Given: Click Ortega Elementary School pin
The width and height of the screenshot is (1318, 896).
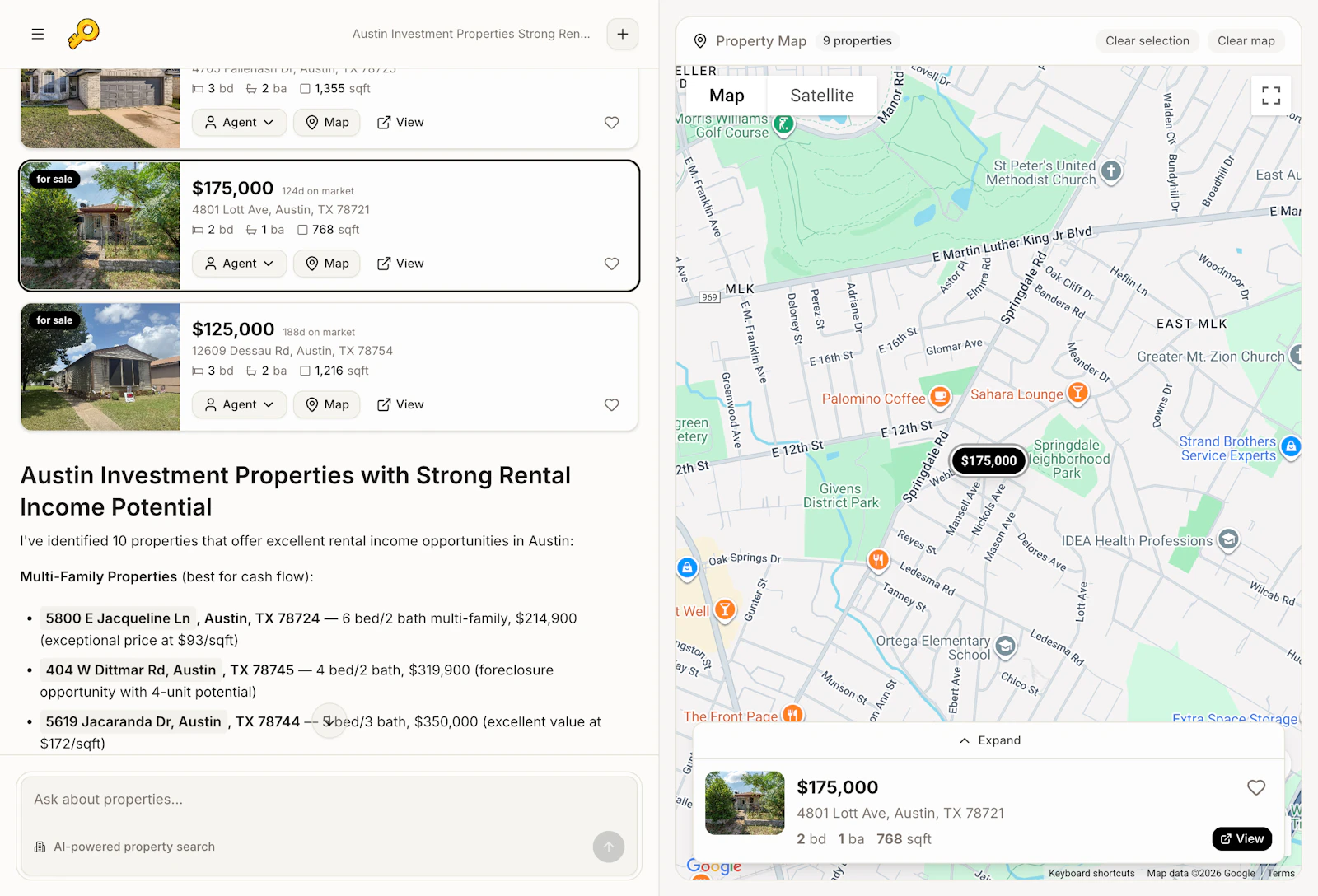Looking at the screenshot, I should point(1005,646).
